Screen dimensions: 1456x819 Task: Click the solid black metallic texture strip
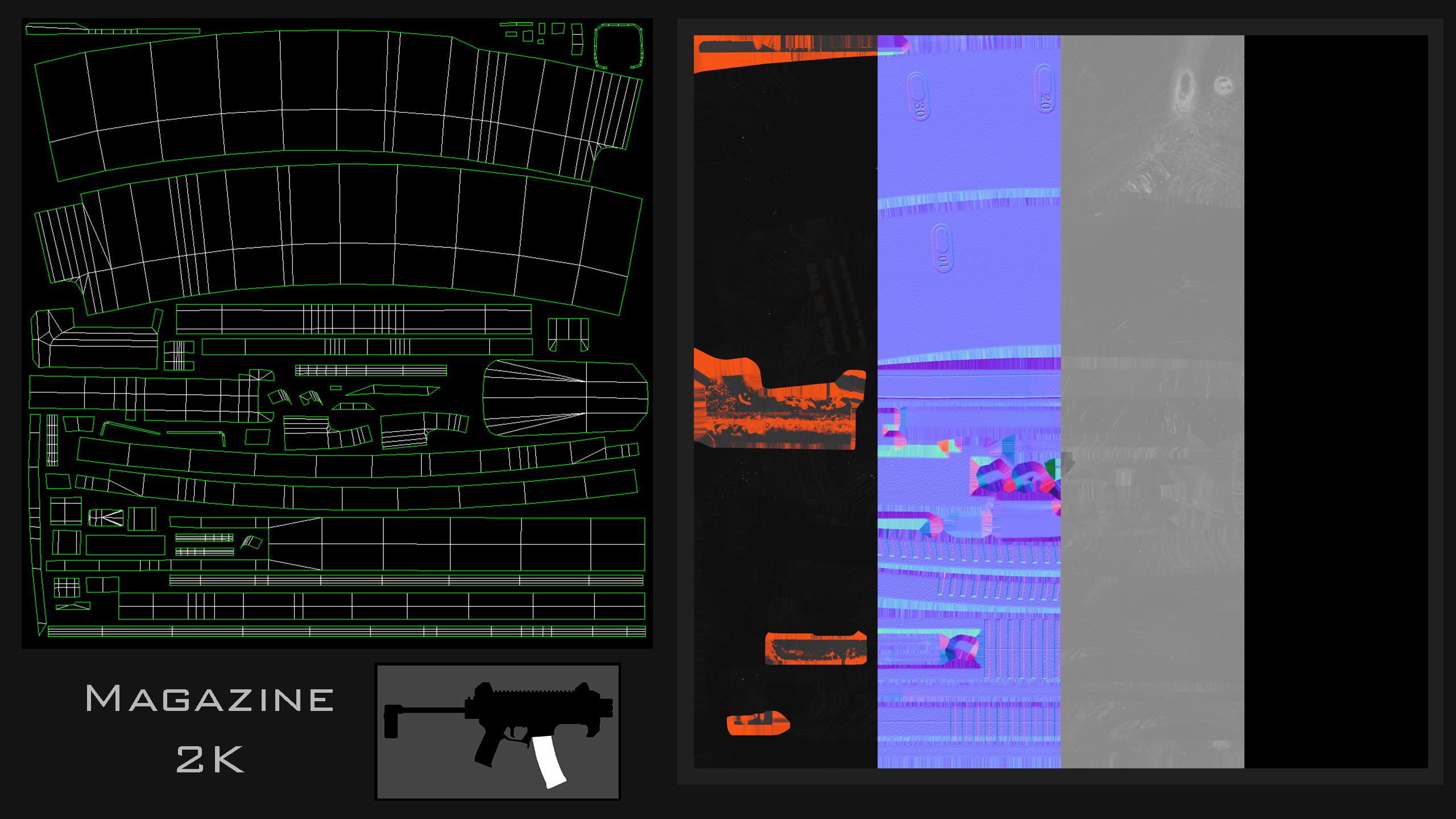pos(1336,402)
